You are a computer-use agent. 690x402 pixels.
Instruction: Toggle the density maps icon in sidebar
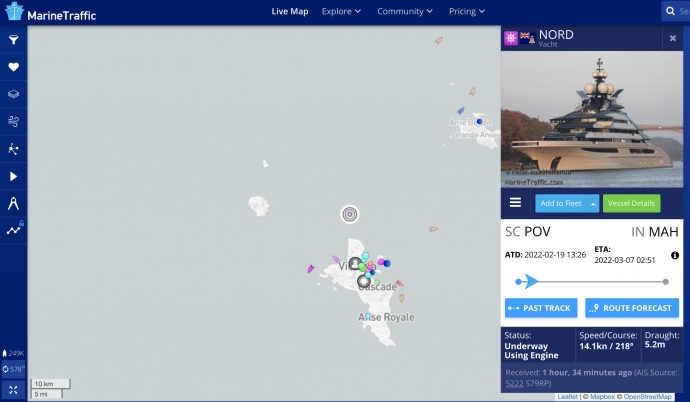click(x=14, y=149)
